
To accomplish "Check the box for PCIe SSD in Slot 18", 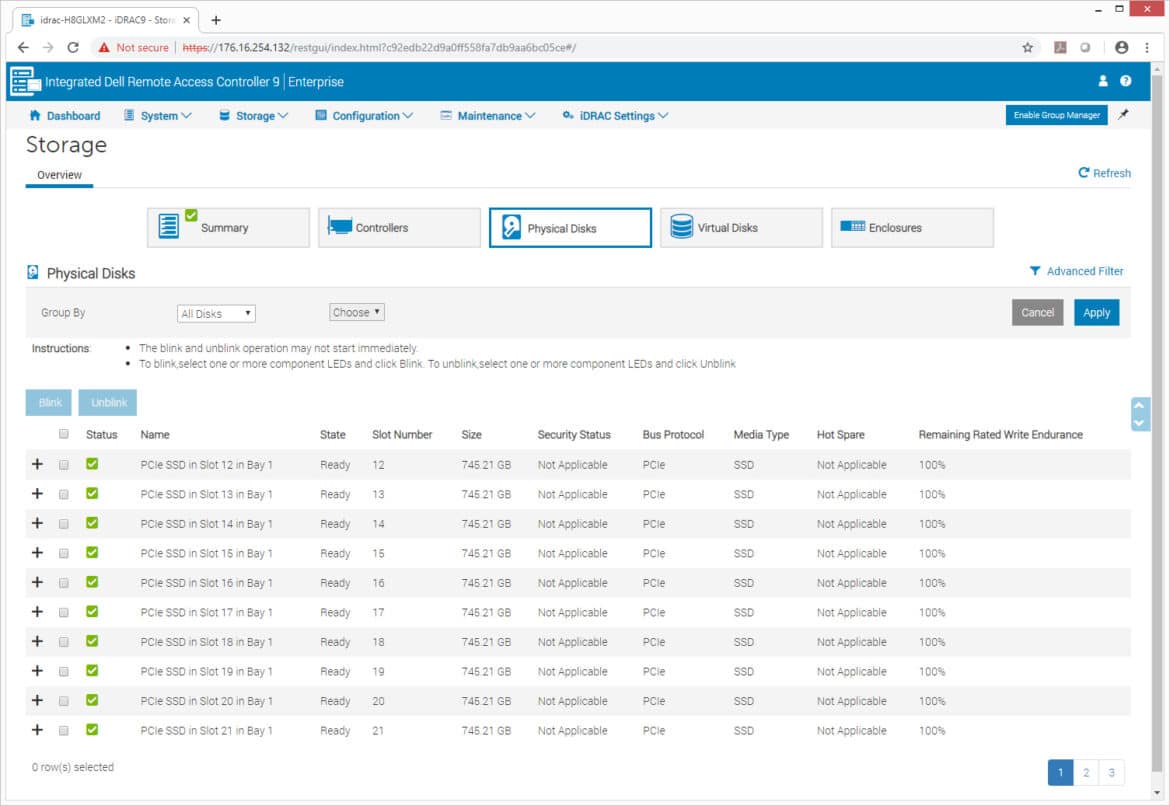I will (x=63, y=642).
